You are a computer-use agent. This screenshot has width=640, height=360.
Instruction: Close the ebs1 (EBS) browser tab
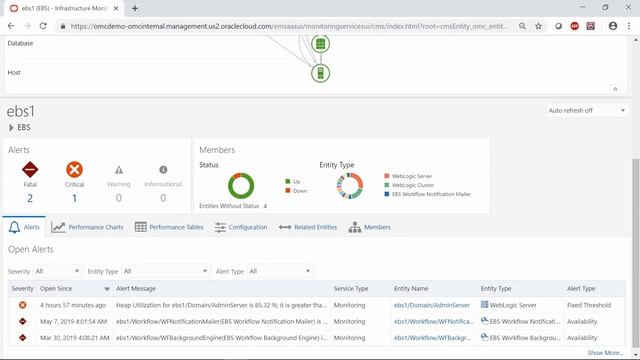point(116,8)
